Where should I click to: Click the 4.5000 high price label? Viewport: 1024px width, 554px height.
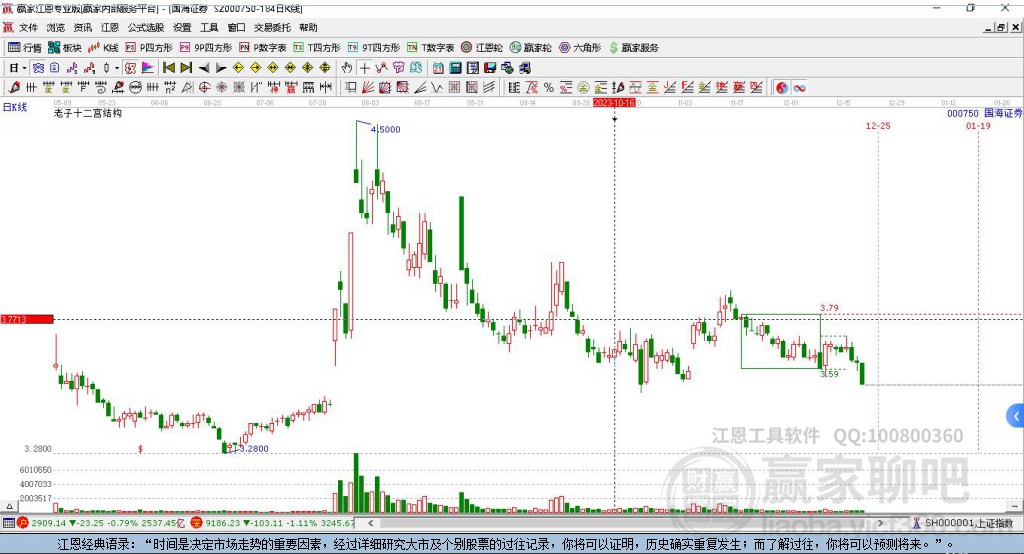tap(385, 129)
